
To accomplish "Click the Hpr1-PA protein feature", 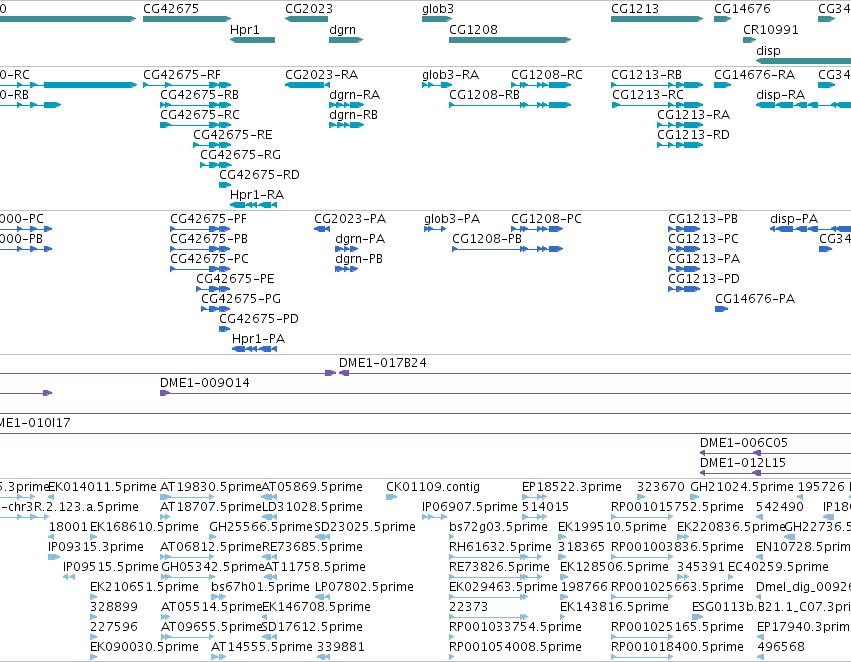I will coord(255,349).
